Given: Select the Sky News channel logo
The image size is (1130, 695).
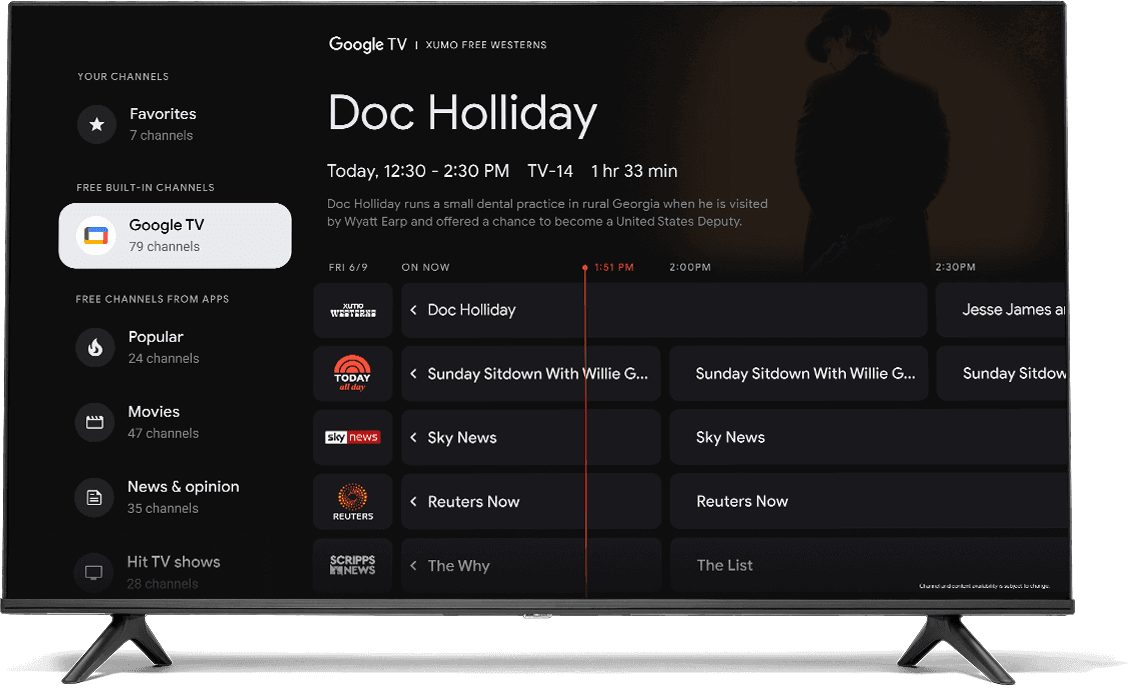Looking at the screenshot, I should click(353, 438).
